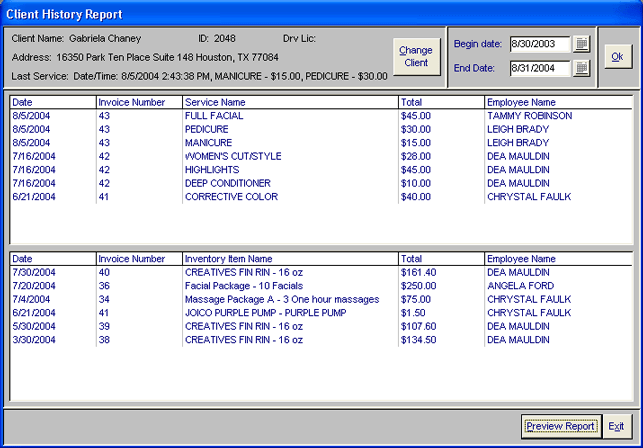Sort services by the Service Name header

(290, 103)
